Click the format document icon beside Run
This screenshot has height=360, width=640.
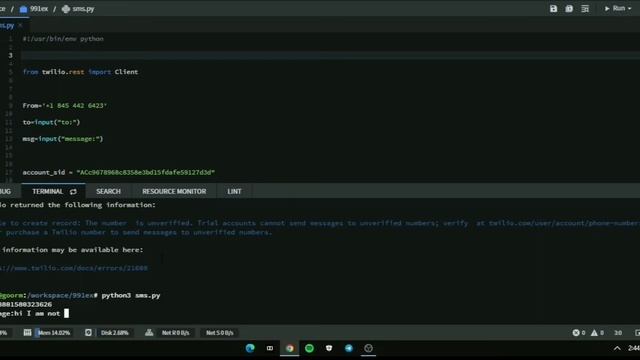(x=585, y=9)
